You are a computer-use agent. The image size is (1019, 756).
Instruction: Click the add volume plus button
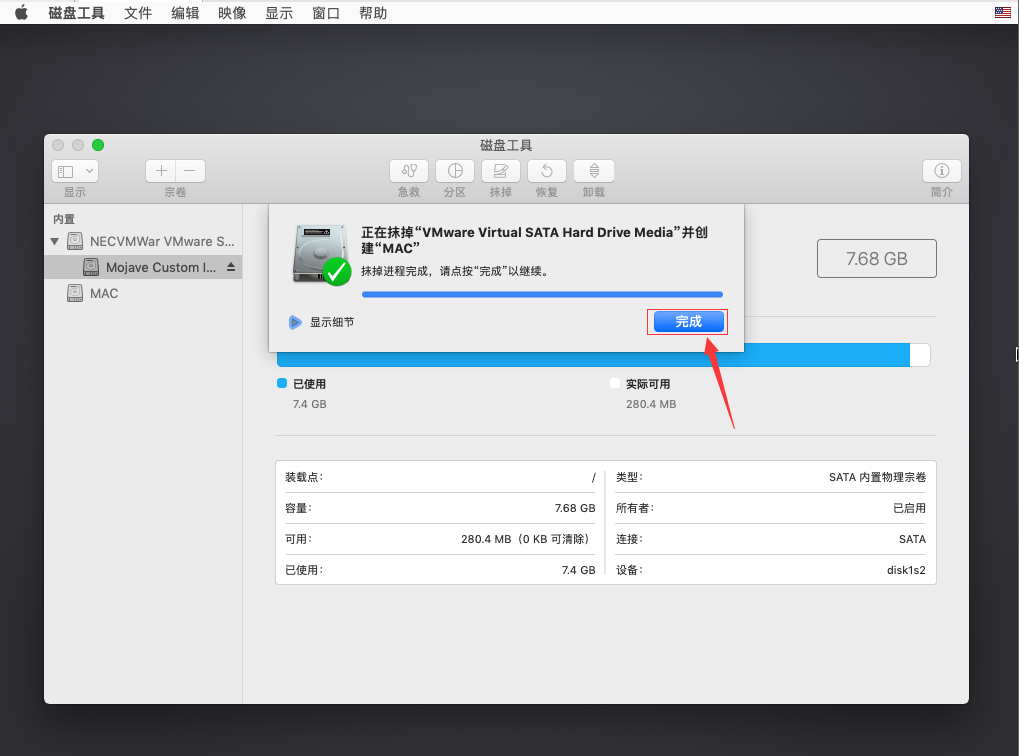point(161,171)
